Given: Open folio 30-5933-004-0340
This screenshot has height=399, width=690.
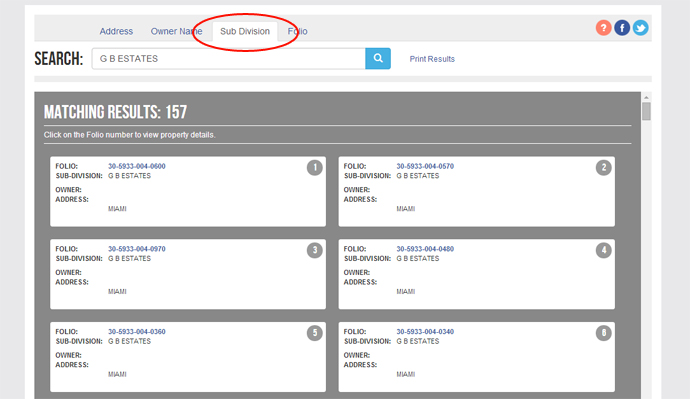Looking at the screenshot, I should (x=425, y=332).
